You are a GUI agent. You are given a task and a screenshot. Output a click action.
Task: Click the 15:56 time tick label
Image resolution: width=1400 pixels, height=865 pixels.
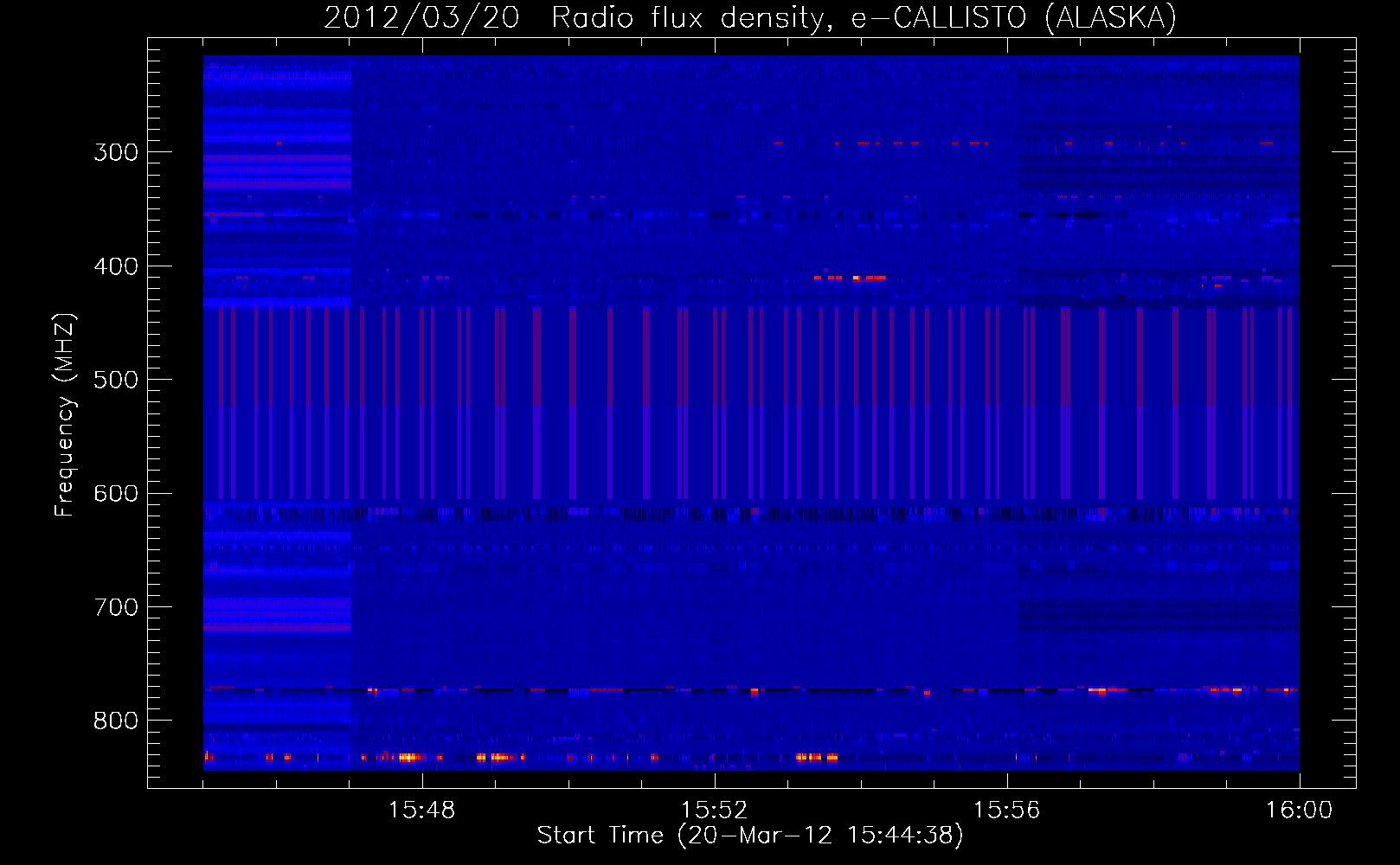[x=1006, y=811]
